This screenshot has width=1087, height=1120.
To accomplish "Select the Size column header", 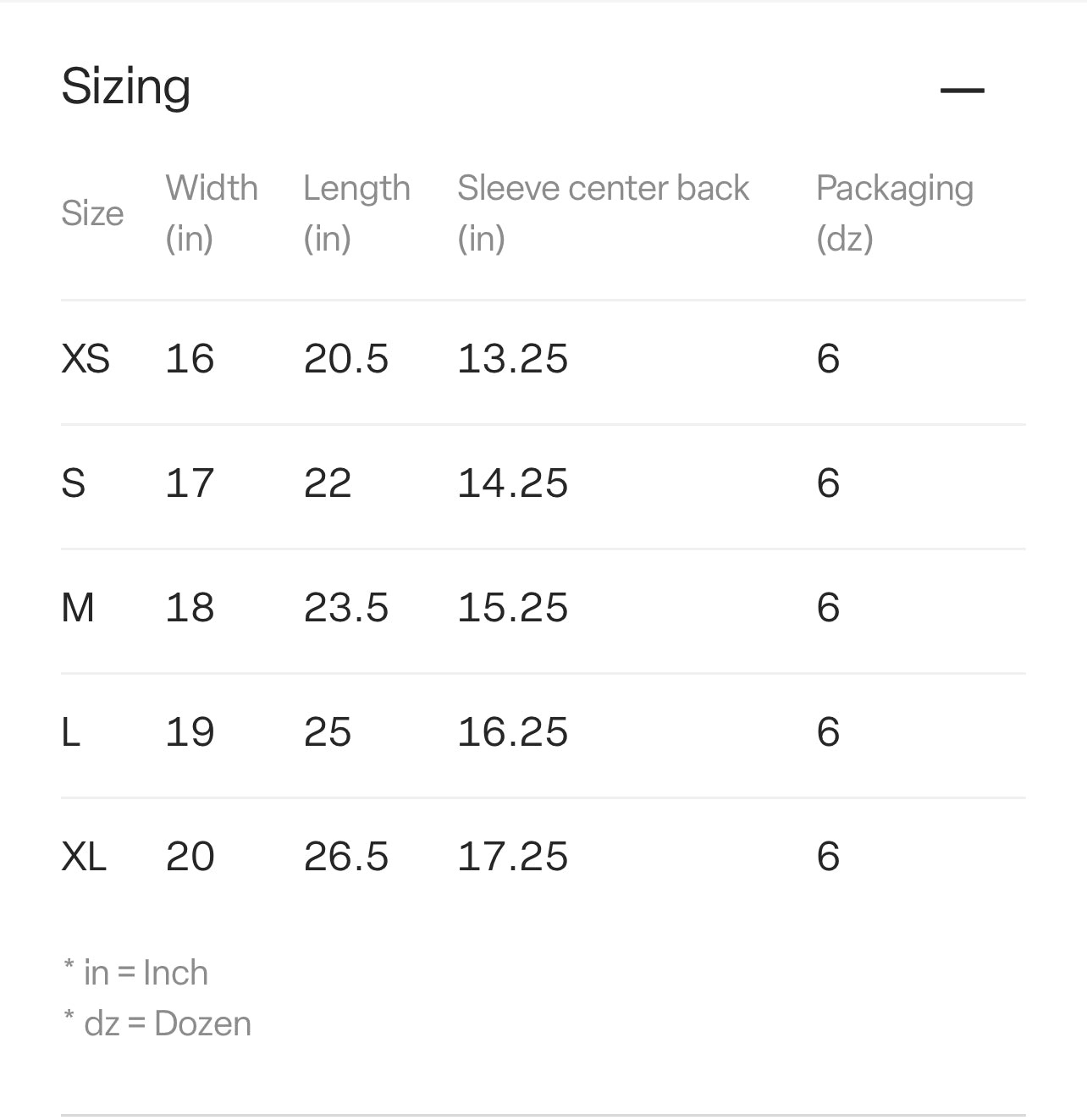I will coord(92,213).
